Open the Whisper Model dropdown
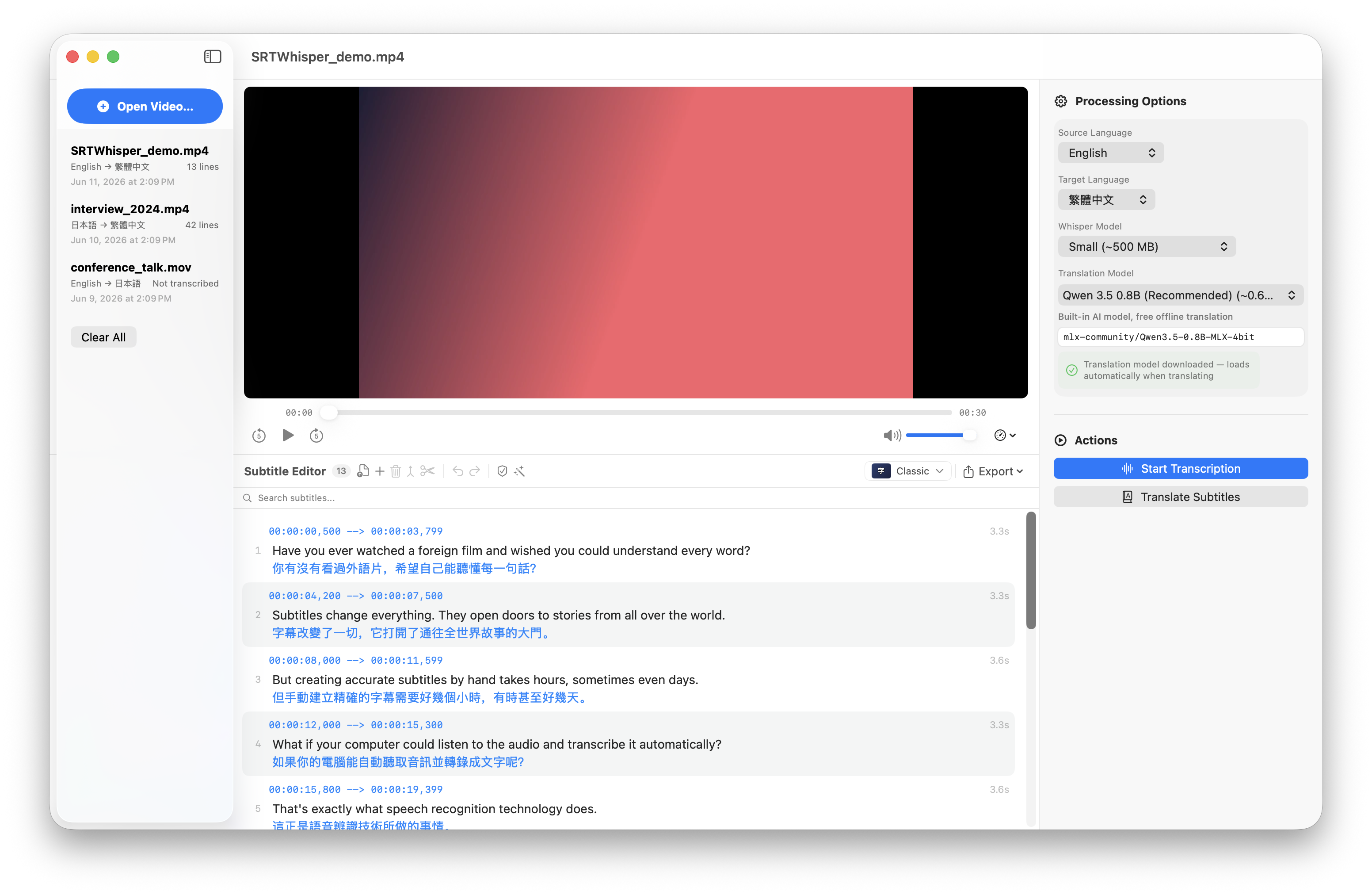 pos(1147,247)
